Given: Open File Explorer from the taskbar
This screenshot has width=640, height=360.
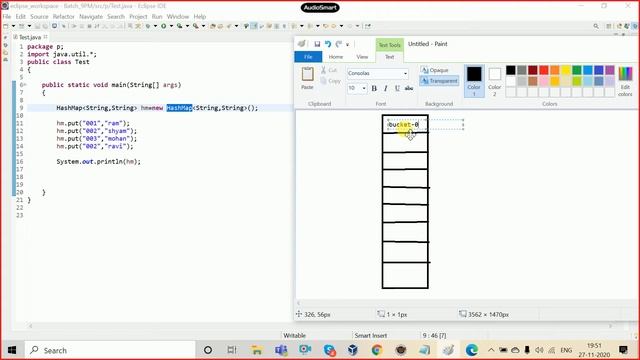Looking at the screenshot, I should (257, 350).
